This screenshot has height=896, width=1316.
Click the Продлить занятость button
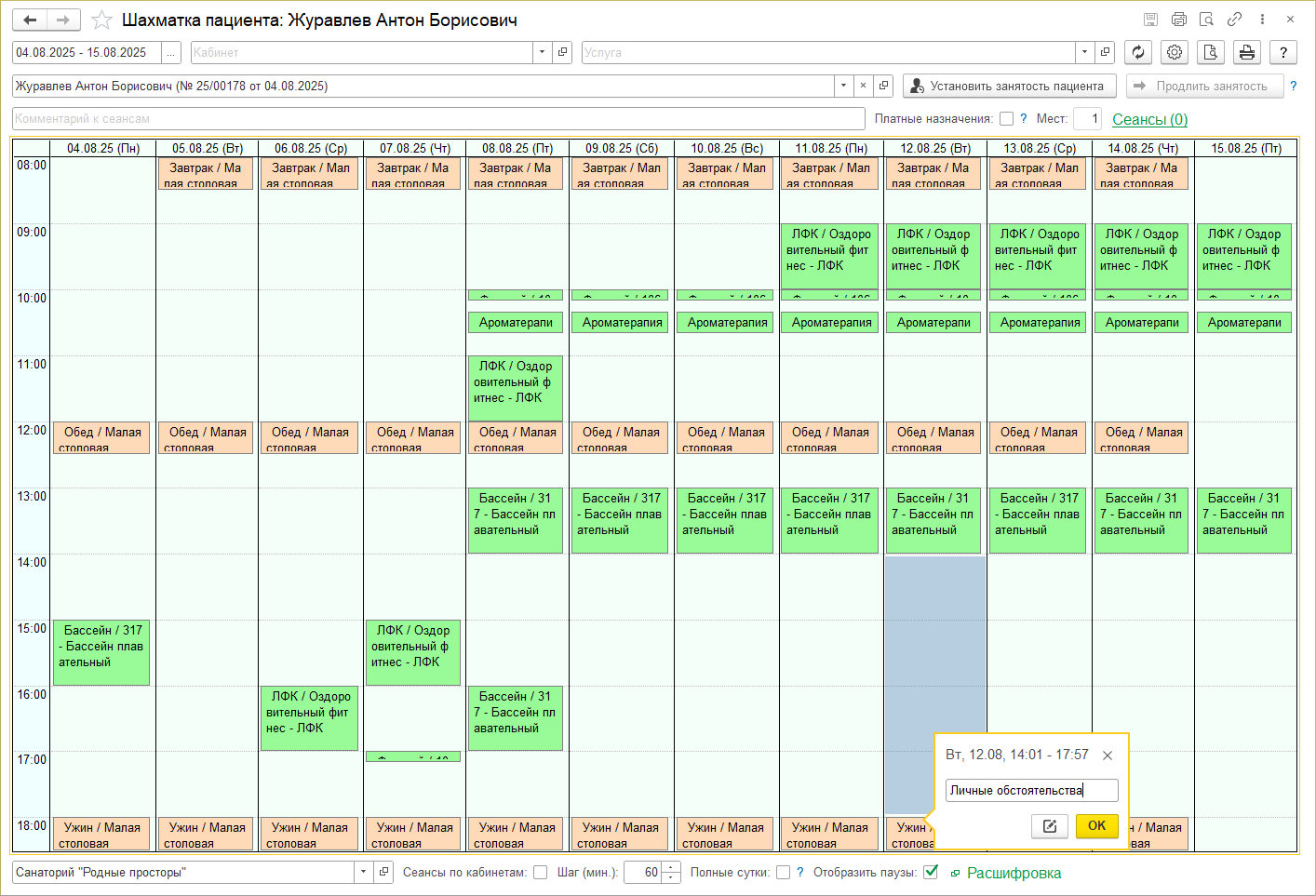[1204, 86]
